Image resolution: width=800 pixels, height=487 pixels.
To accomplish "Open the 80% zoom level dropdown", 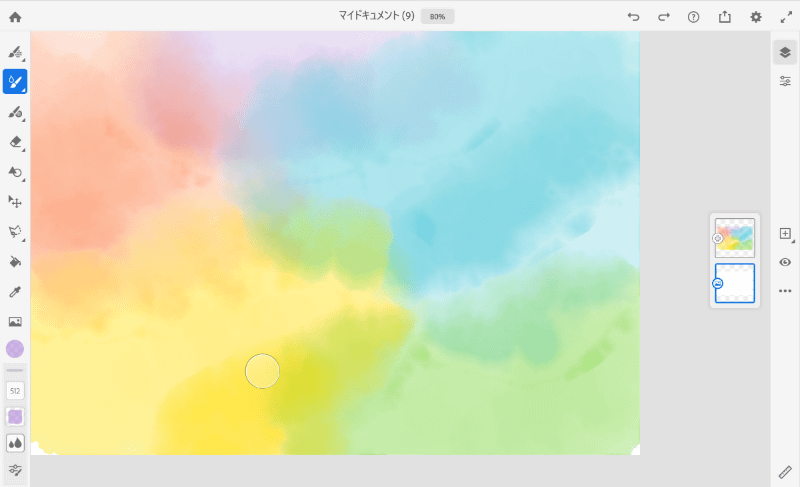I will [x=438, y=17].
